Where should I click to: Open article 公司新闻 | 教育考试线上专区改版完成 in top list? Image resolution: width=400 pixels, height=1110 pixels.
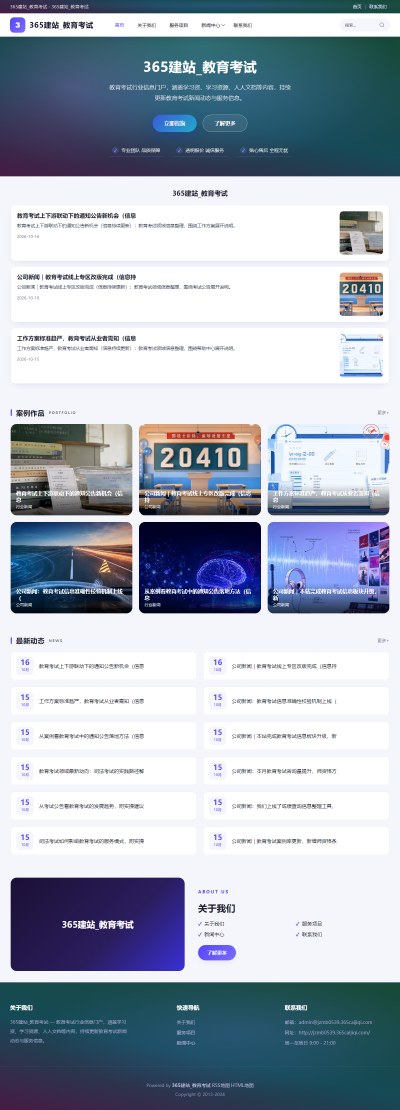(x=76, y=277)
